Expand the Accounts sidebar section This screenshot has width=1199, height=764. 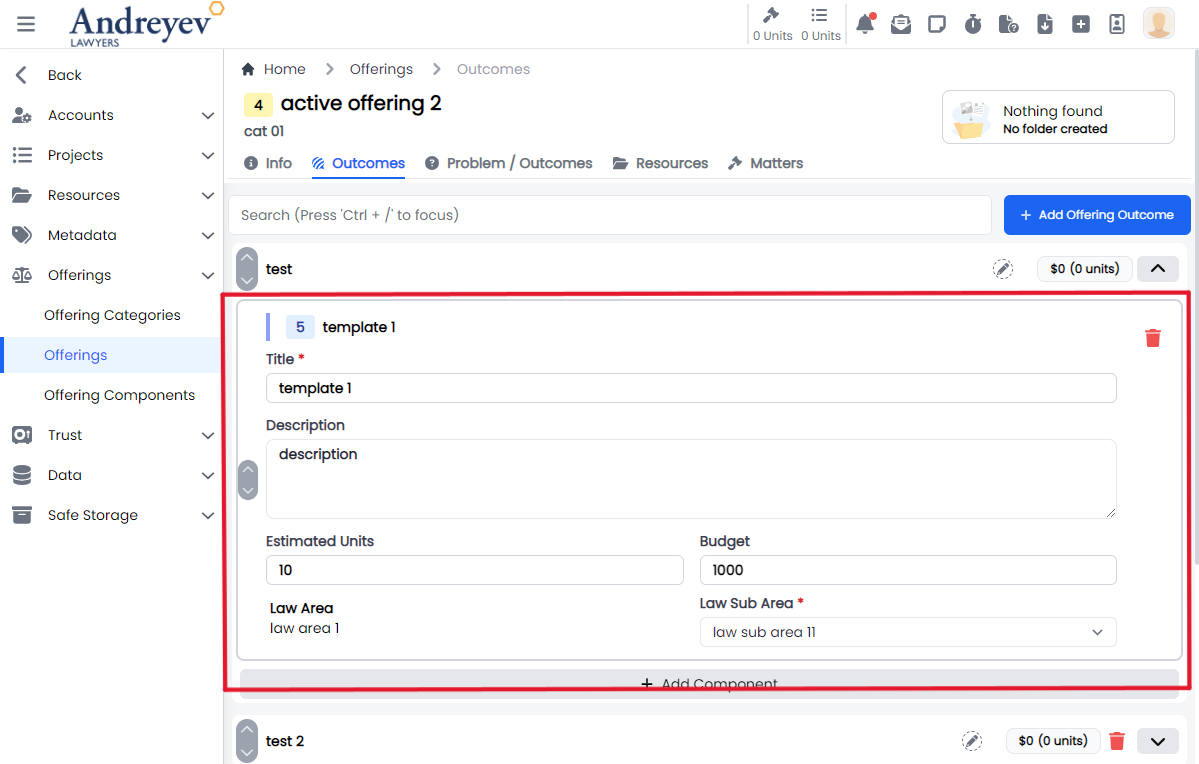coord(112,115)
